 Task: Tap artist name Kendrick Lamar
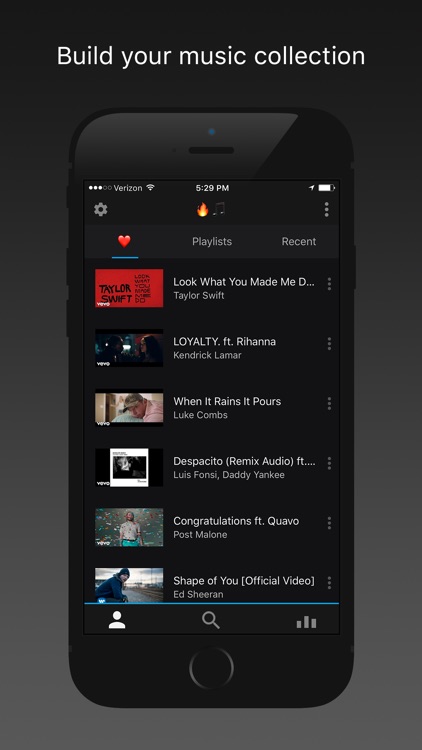(x=207, y=355)
